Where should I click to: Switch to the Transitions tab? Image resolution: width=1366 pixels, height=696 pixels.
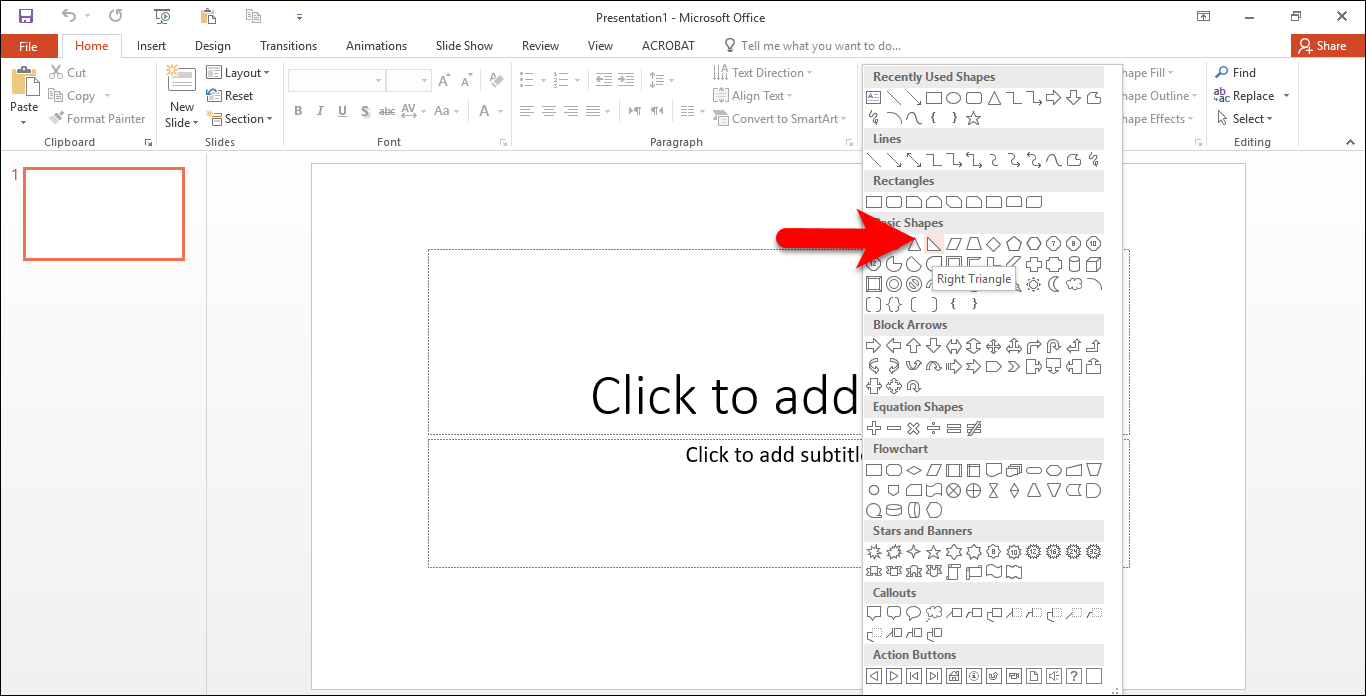(x=288, y=46)
